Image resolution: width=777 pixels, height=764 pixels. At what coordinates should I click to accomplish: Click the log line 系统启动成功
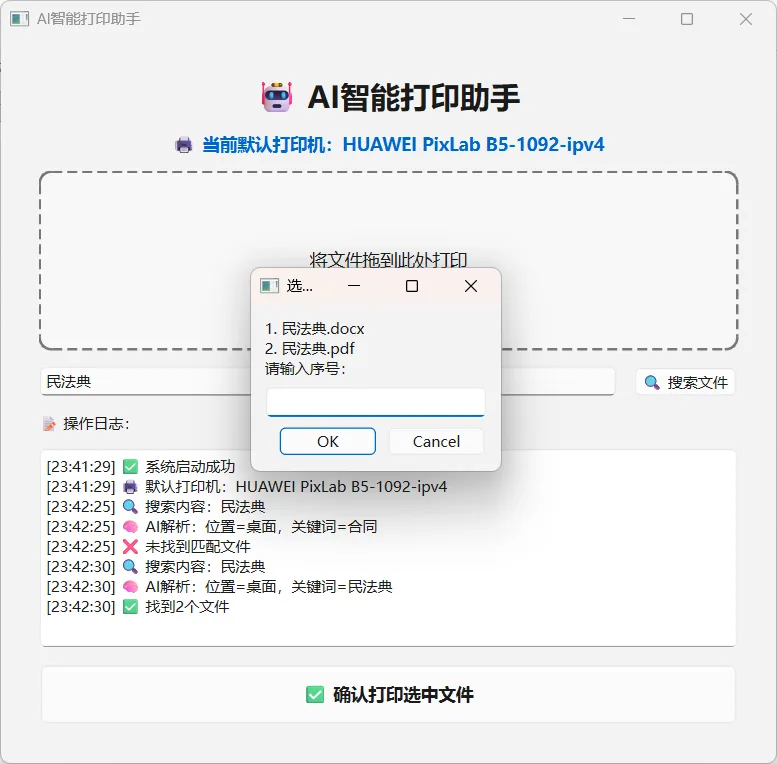click(141, 467)
